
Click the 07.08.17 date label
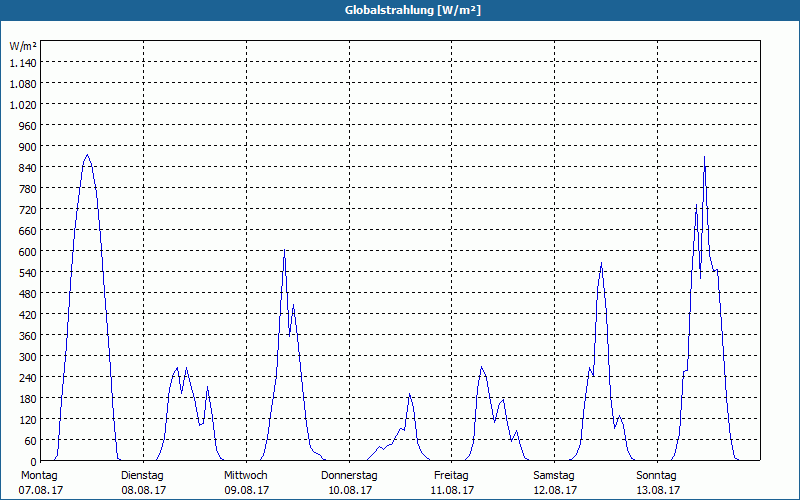pos(41,490)
